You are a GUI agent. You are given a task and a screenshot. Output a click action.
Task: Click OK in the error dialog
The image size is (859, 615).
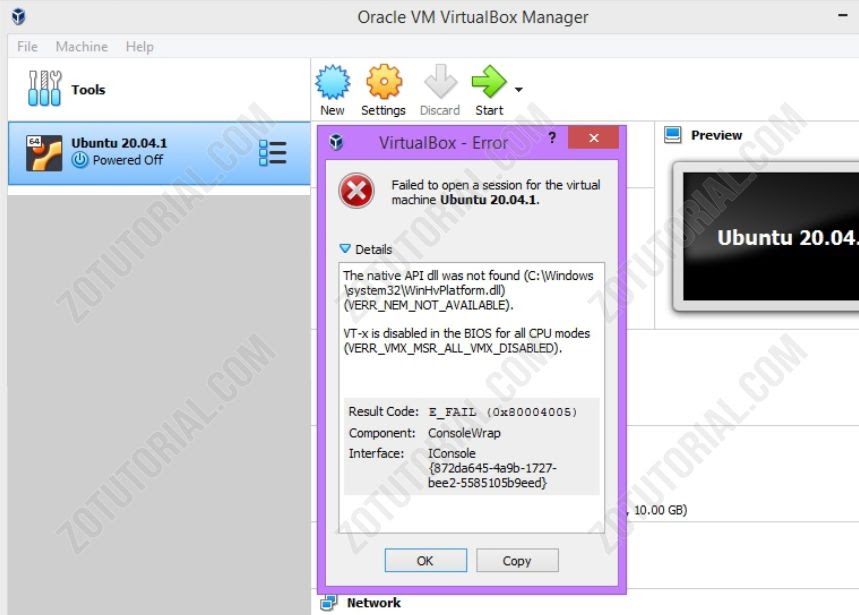click(426, 560)
